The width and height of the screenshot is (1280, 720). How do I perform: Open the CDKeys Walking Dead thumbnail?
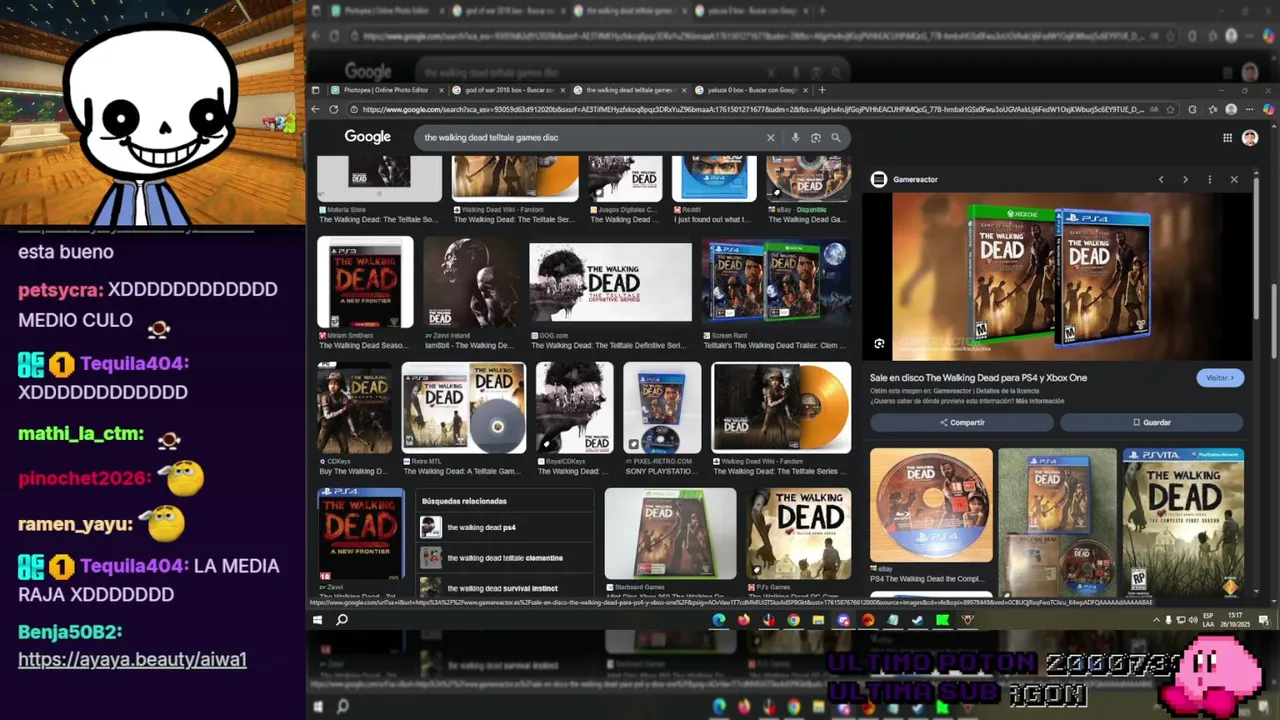[x=354, y=408]
